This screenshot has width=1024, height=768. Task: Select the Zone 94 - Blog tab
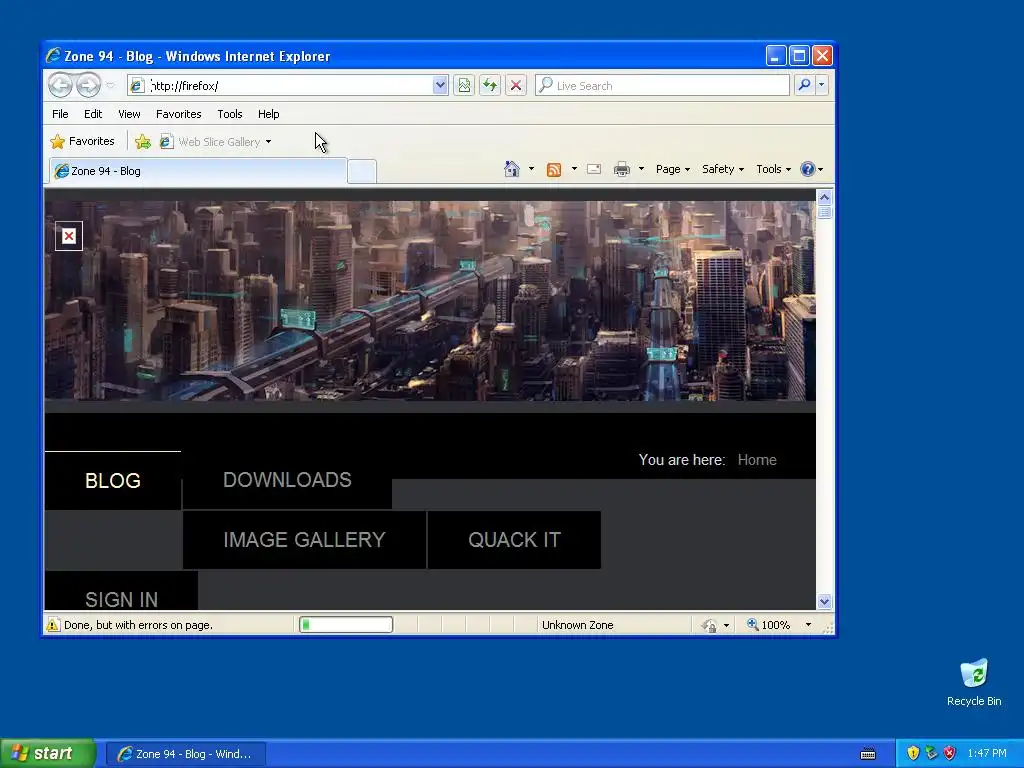(198, 171)
